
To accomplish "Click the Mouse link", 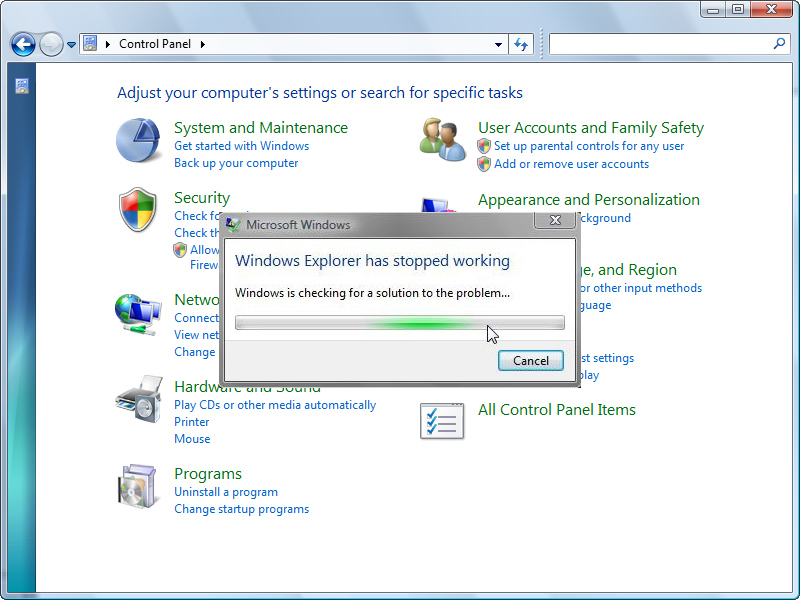I will click(x=192, y=439).
